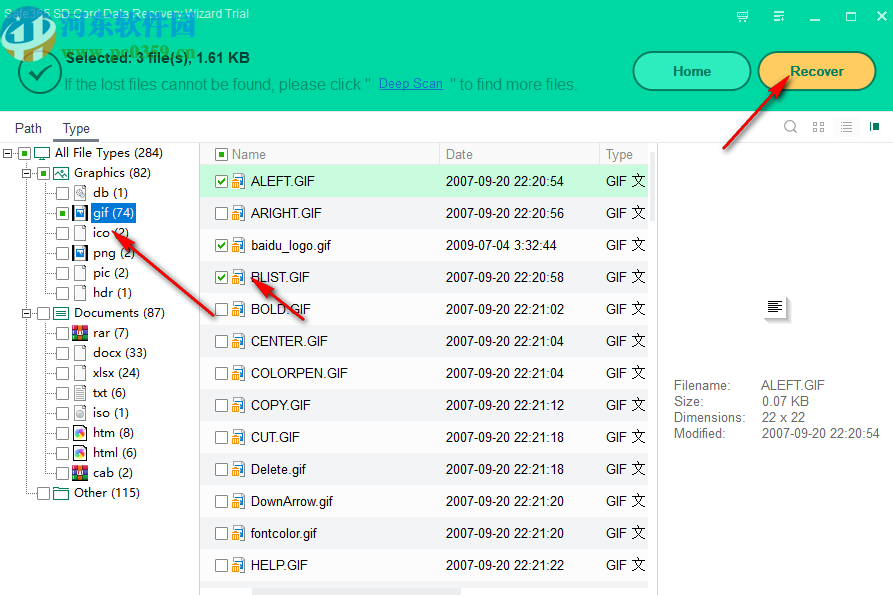Check the checkbox for ARIGHT.GIF
This screenshot has width=893, height=595.
coord(221,213)
